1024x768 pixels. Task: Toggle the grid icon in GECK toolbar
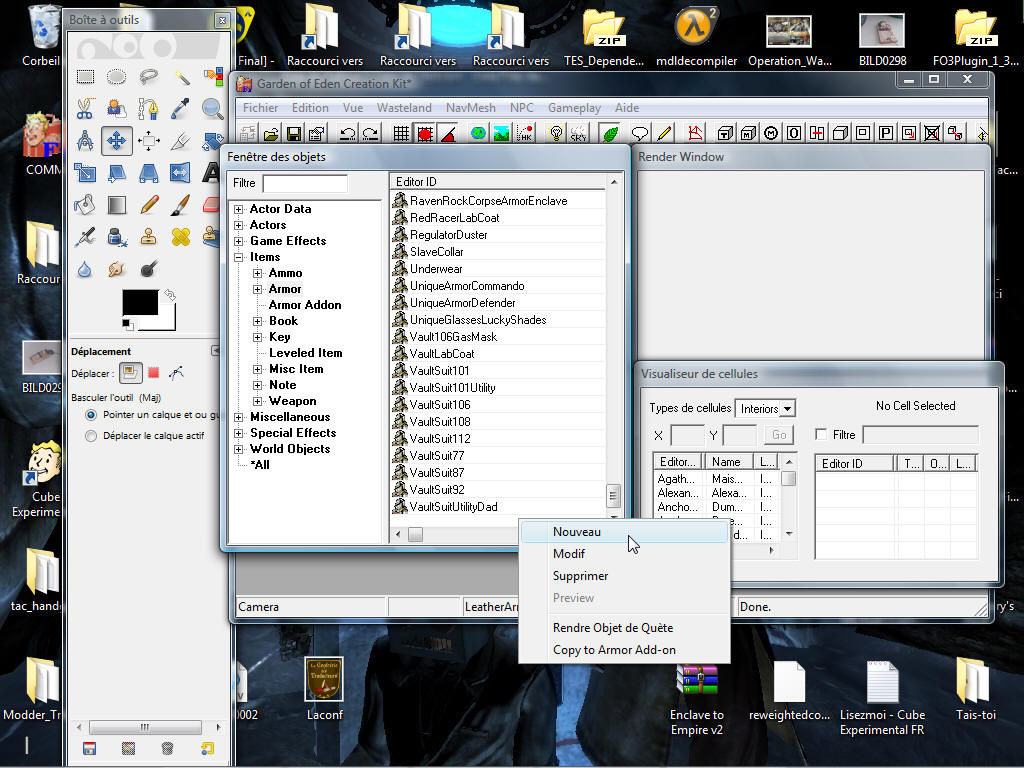(402, 134)
